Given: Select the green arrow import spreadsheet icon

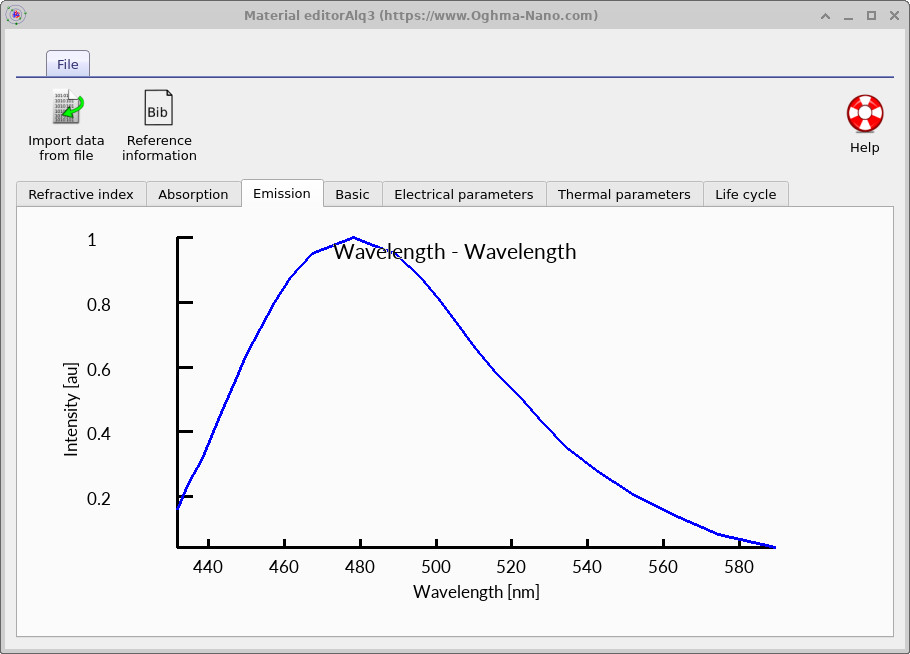Looking at the screenshot, I should 66,104.
